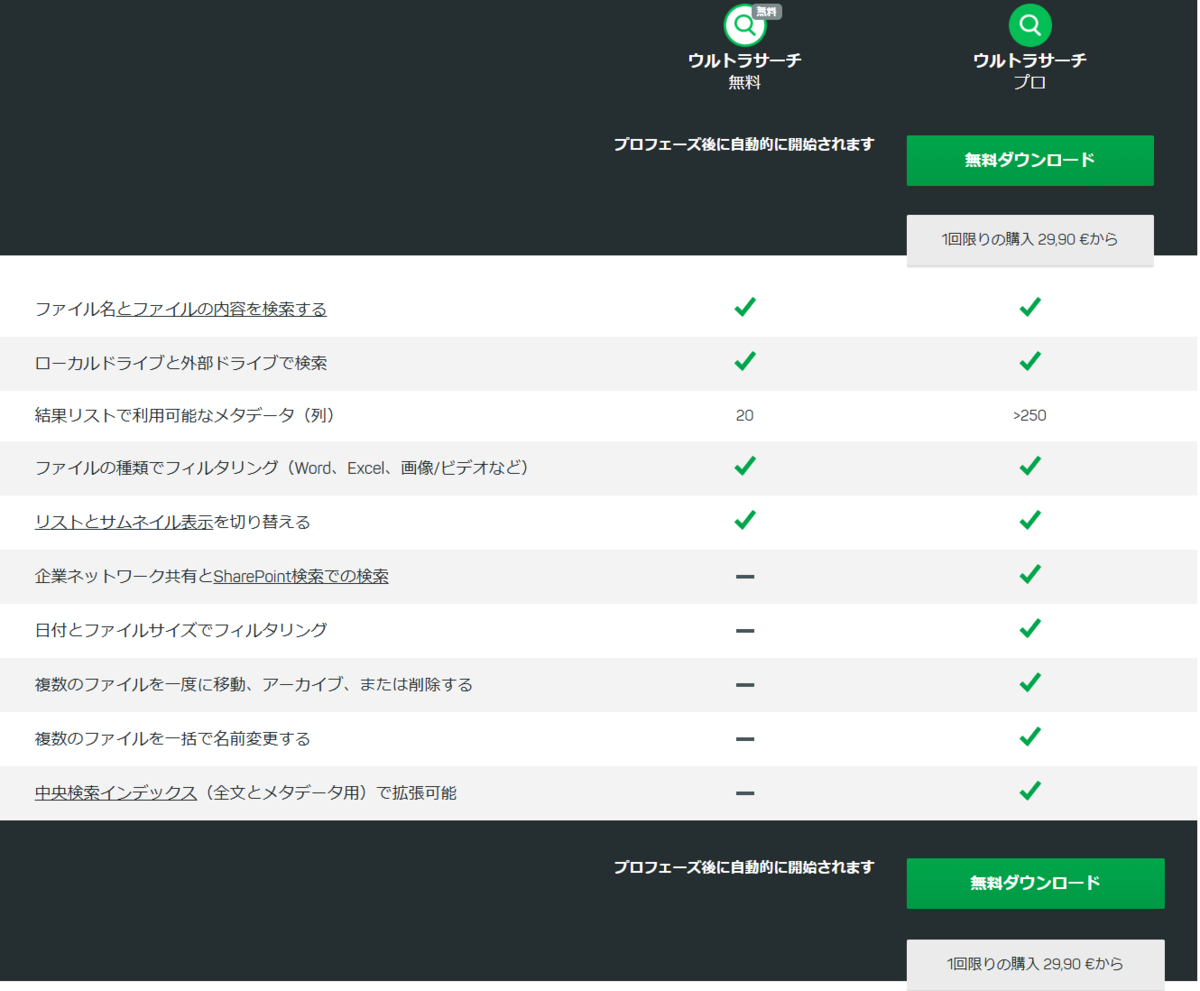Click Pro checkmark for ファイル名 search row

[1030, 307]
